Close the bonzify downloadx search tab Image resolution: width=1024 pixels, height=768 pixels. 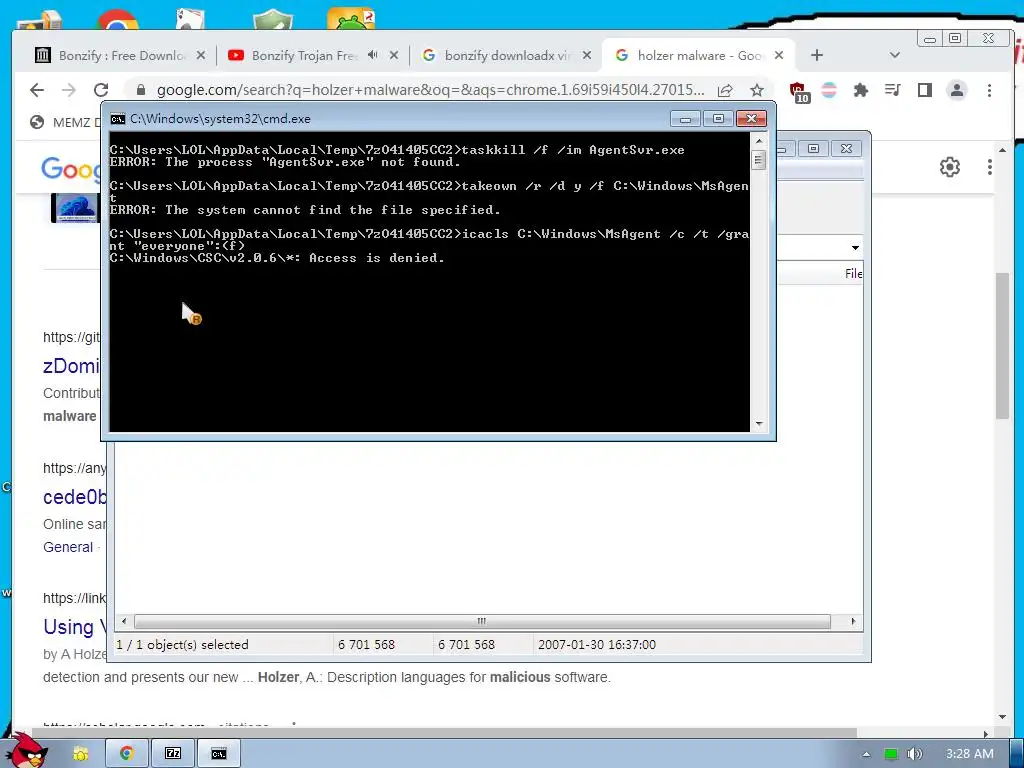(x=587, y=56)
